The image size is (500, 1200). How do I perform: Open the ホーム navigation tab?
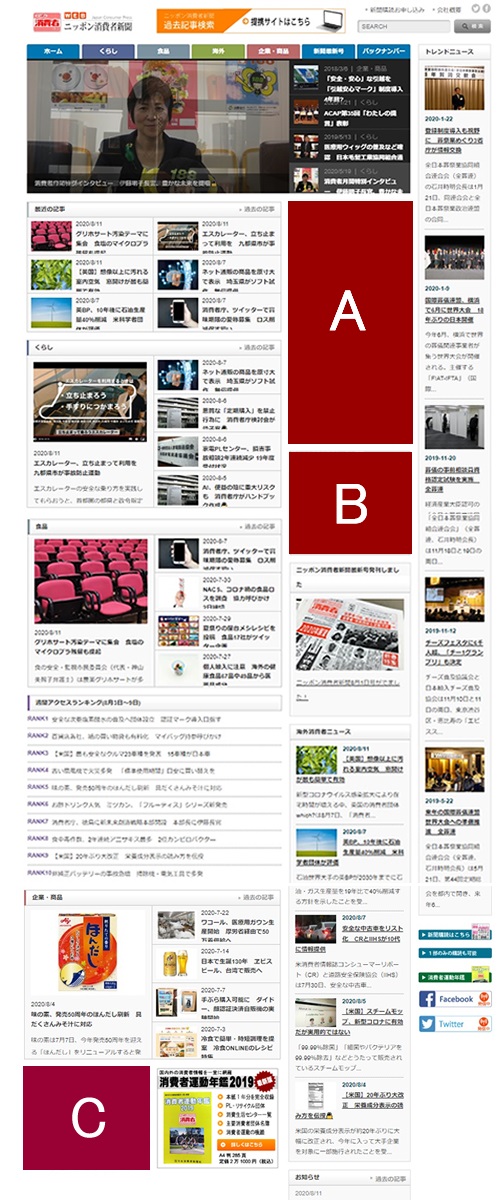point(55,49)
